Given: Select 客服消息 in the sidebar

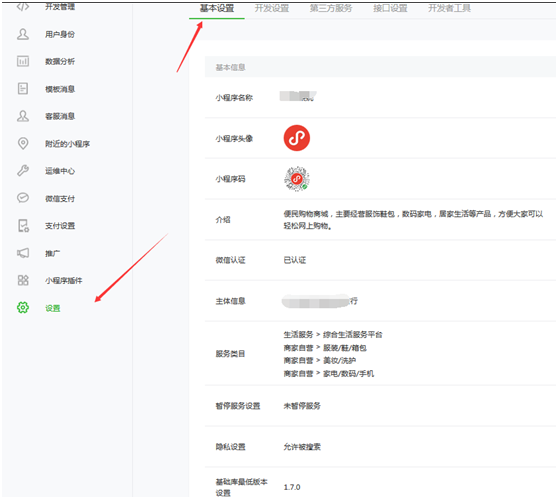Looking at the screenshot, I should click(x=60, y=116).
